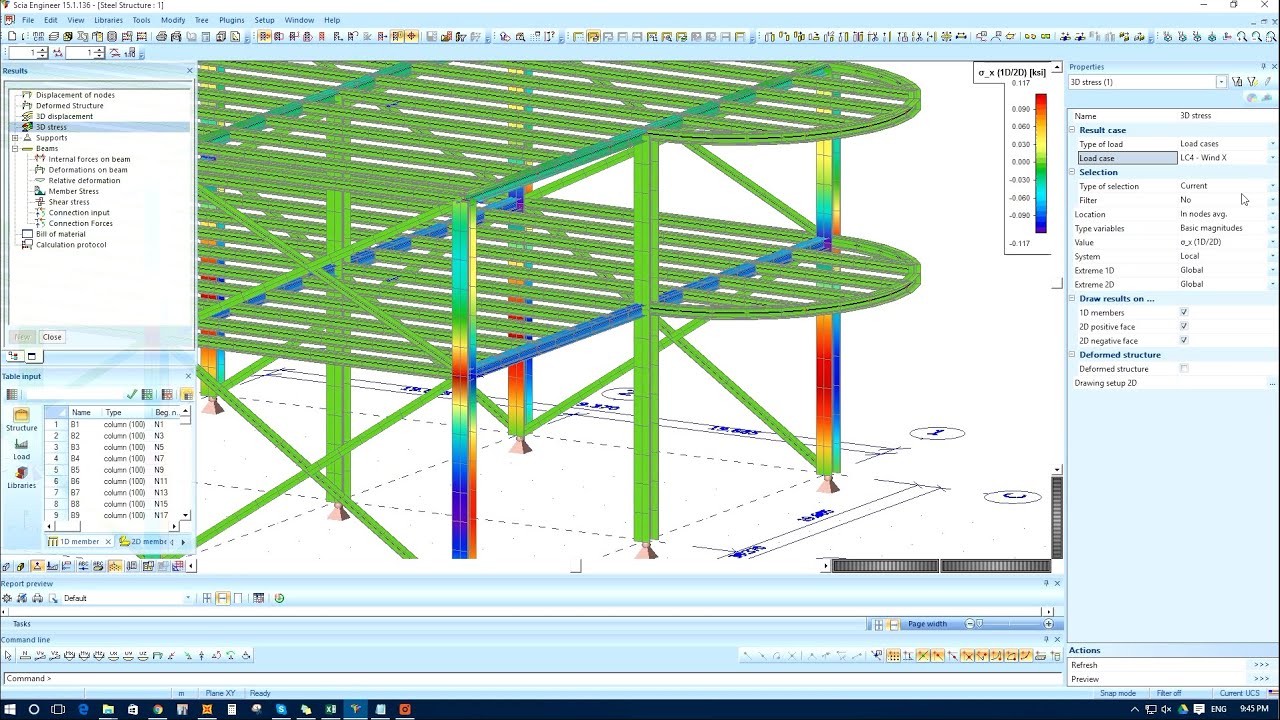Image resolution: width=1280 pixels, height=720 pixels.
Task: Click the New document icon on the toolbar
Action: tap(10, 37)
